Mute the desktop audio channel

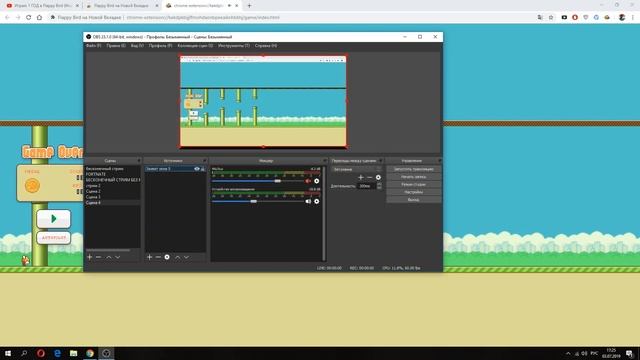308,201
